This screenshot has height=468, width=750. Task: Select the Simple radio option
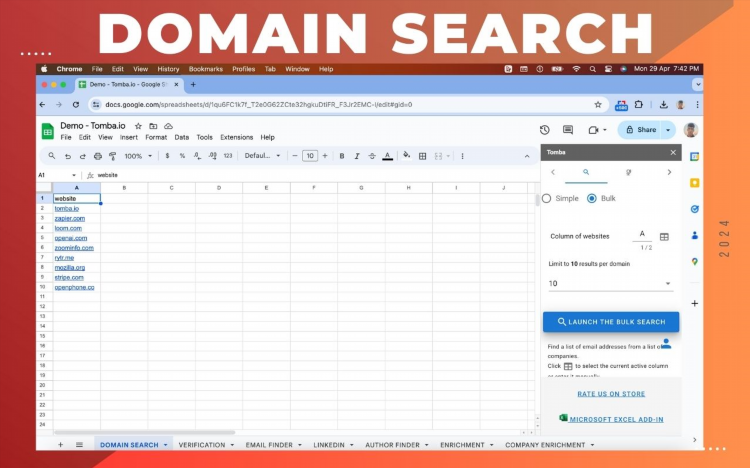(x=547, y=198)
